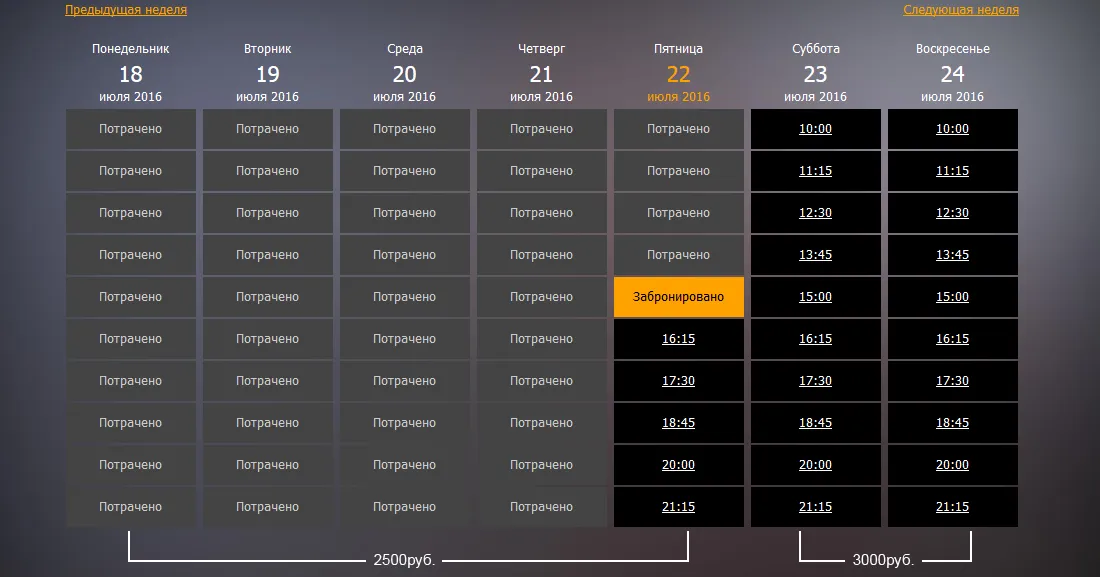Click the 2500руб. weekday price label
This screenshot has width=1100, height=577.
point(404,560)
